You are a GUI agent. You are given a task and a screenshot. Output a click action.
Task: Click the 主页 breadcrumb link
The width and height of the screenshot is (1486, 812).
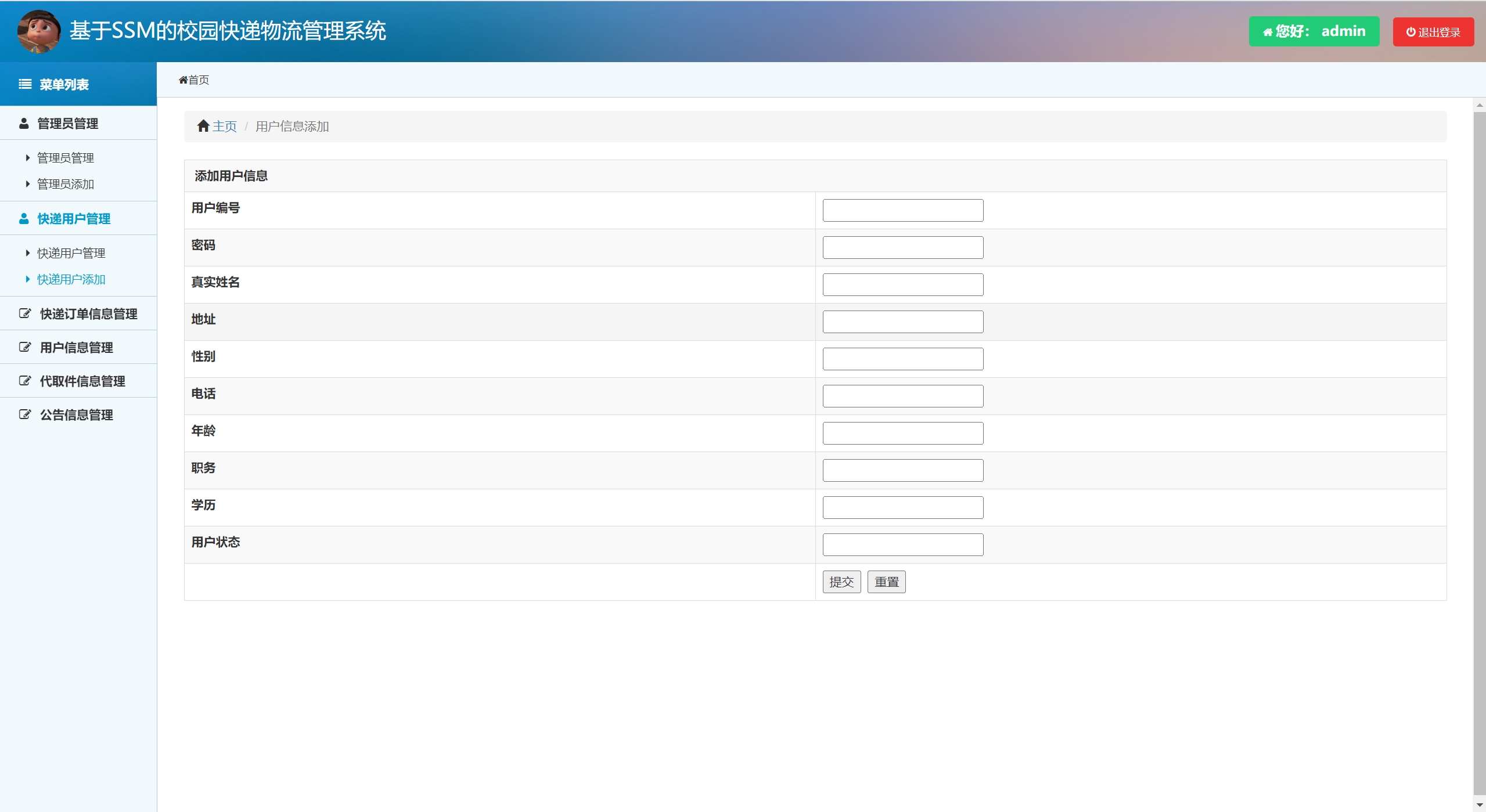pyautogui.click(x=225, y=126)
